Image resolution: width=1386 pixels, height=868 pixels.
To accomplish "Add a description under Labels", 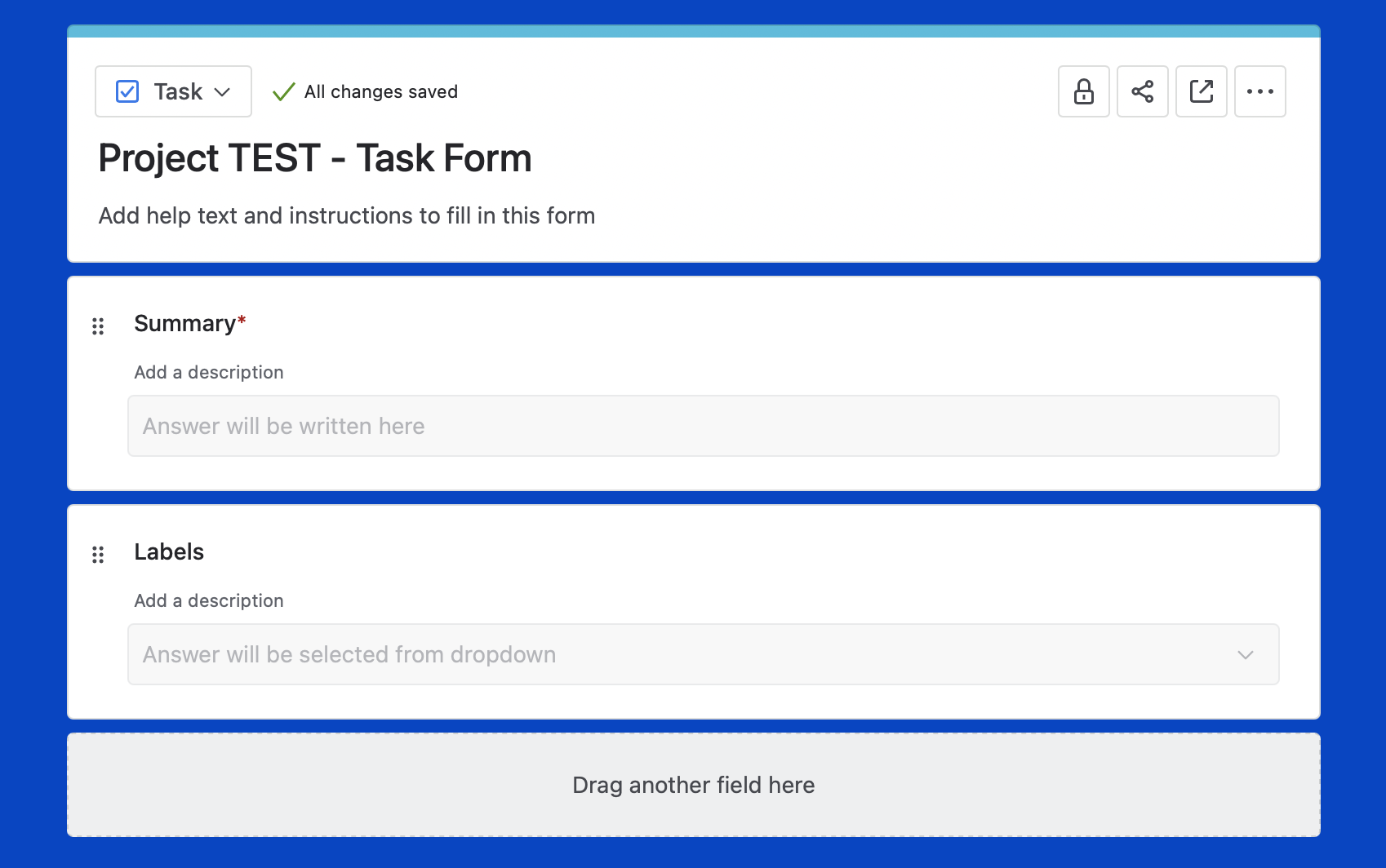I will click(x=209, y=600).
